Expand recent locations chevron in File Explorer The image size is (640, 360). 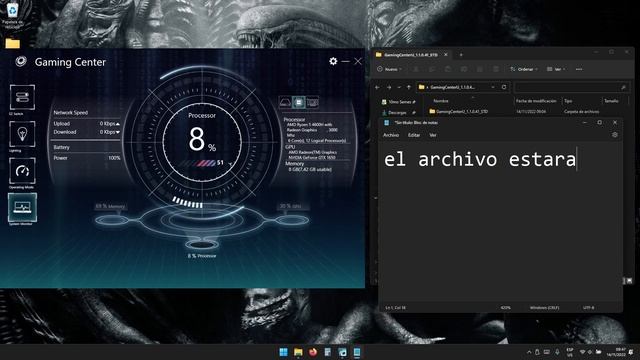[399, 87]
